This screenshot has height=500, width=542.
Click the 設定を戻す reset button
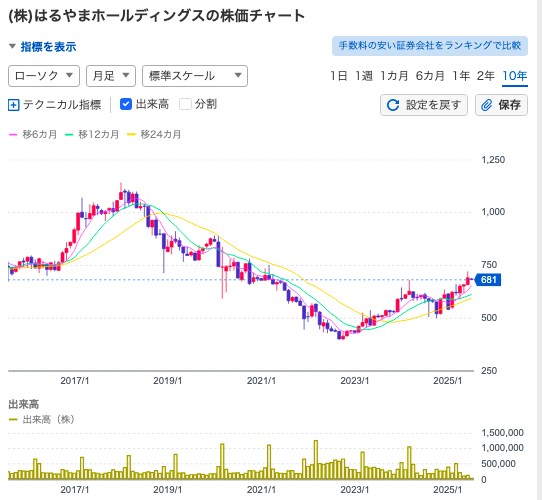click(x=424, y=105)
